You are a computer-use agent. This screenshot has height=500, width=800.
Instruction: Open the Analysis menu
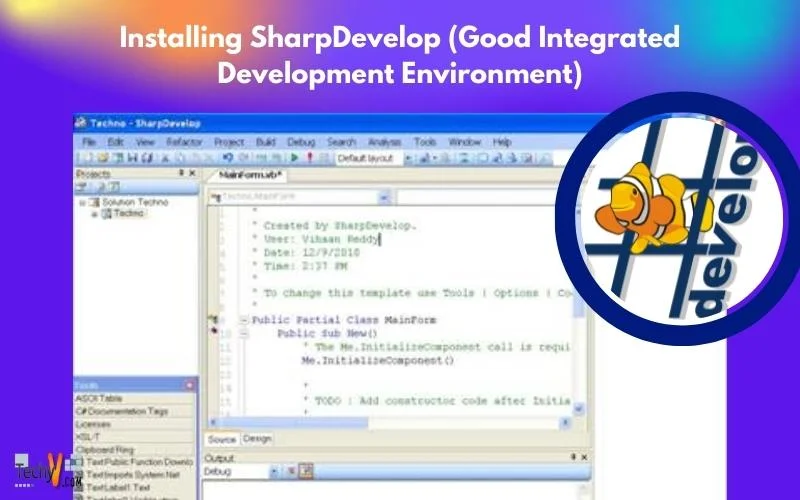click(x=384, y=142)
